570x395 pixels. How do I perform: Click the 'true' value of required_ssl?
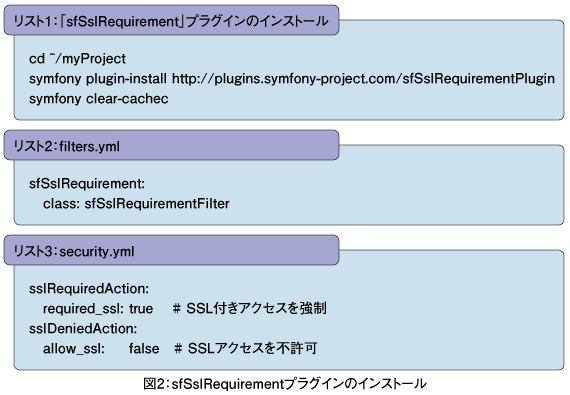(141, 309)
